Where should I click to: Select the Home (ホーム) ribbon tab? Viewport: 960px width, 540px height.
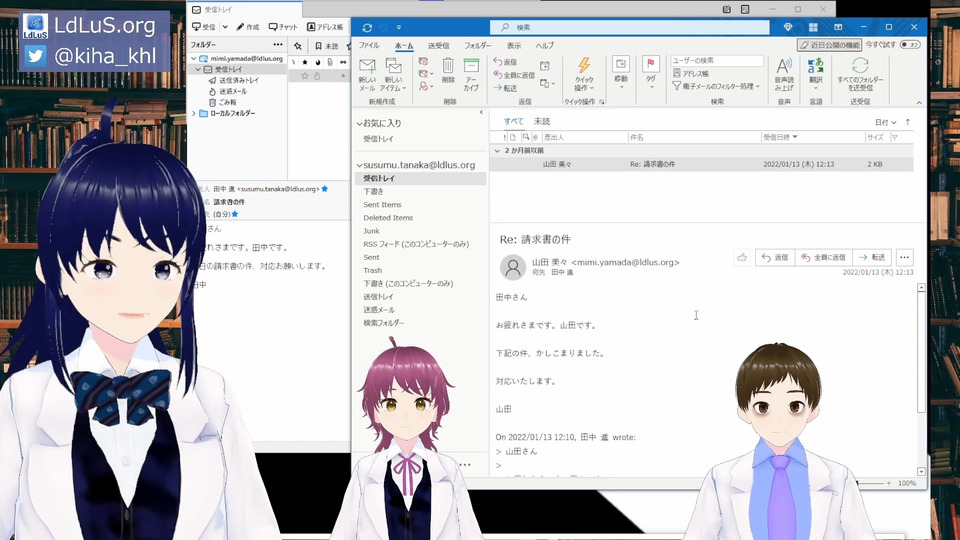pyautogui.click(x=404, y=46)
